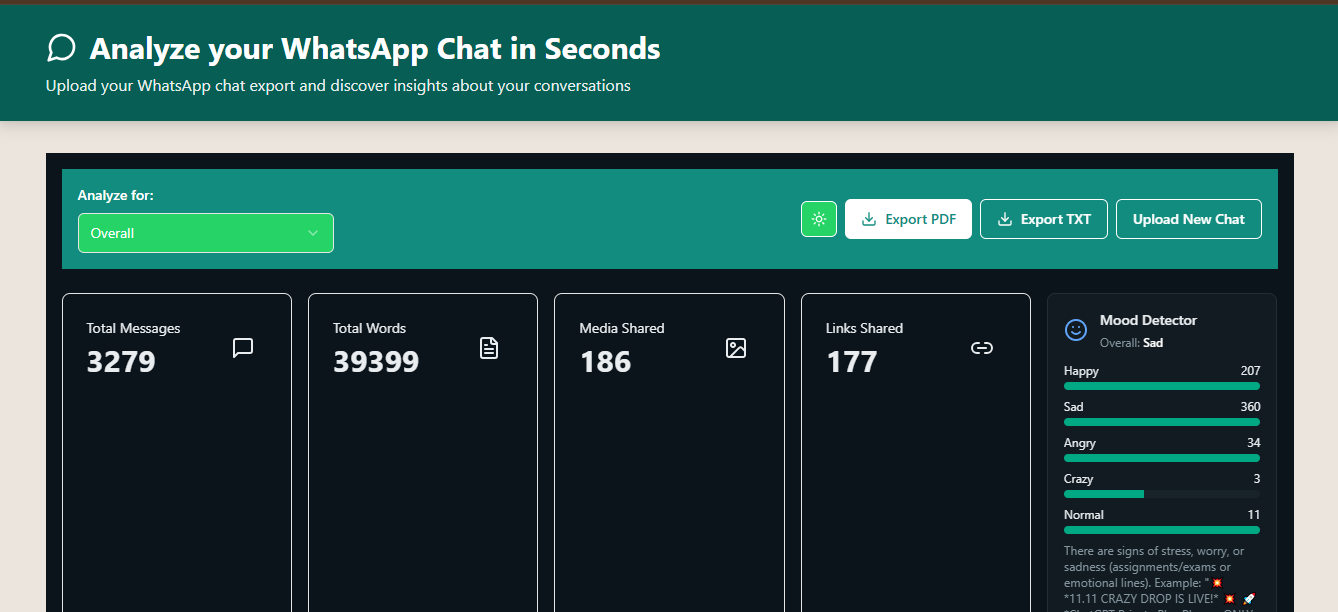This screenshot has width=1338, height=612.
Task: Click the image icon in Media Shared card
Action: (x=736, y=348)
